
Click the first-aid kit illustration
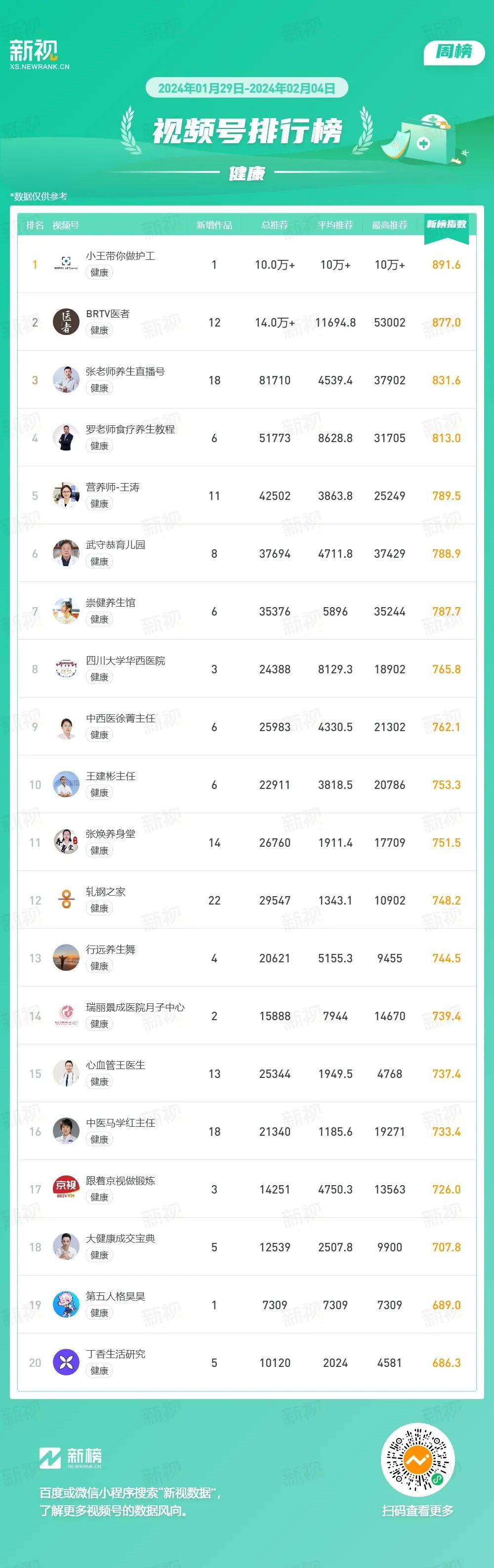[424, 139]
